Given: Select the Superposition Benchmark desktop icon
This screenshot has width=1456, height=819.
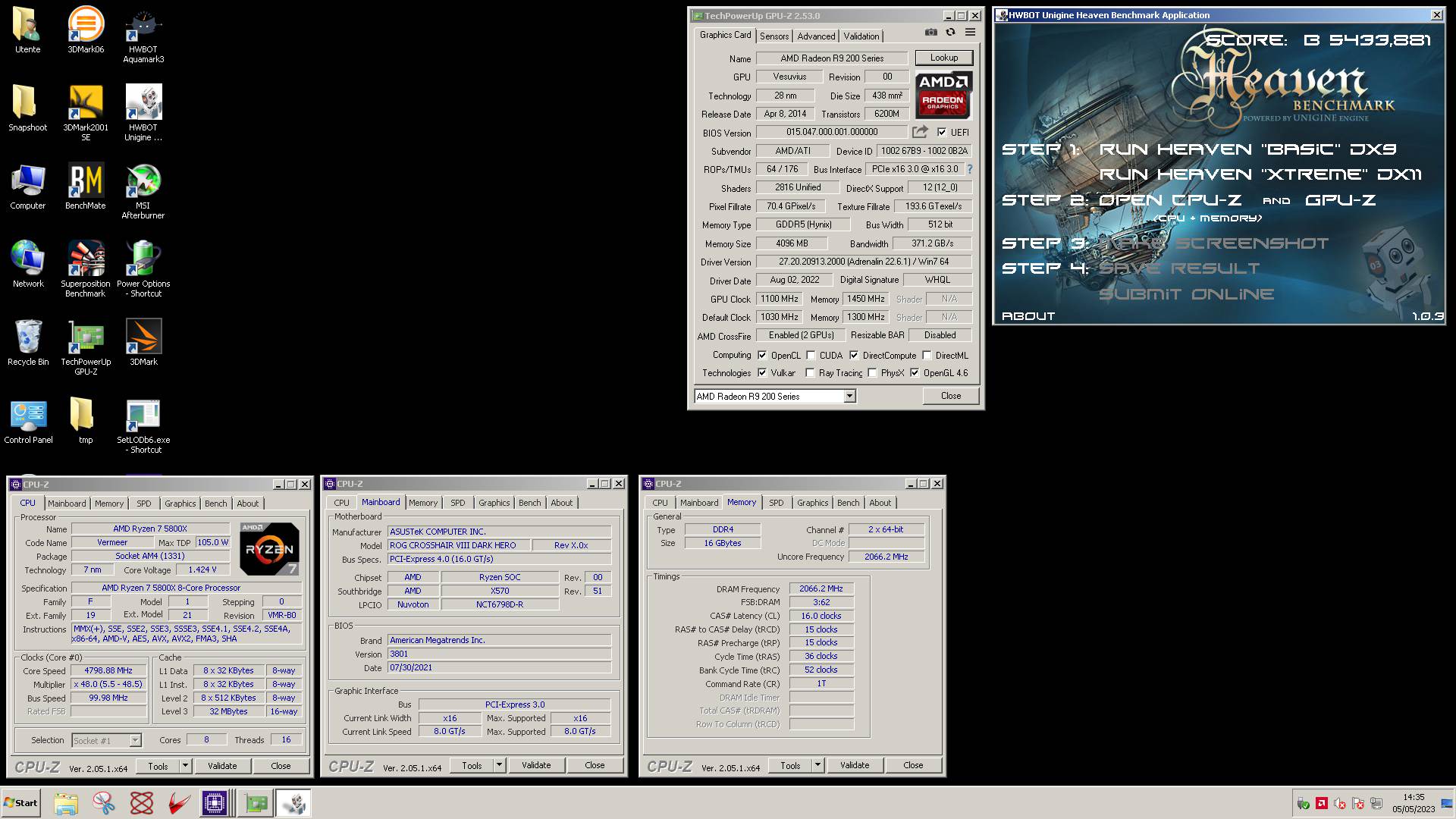Looking at the screenshot, I should click(x=86, y=269).
